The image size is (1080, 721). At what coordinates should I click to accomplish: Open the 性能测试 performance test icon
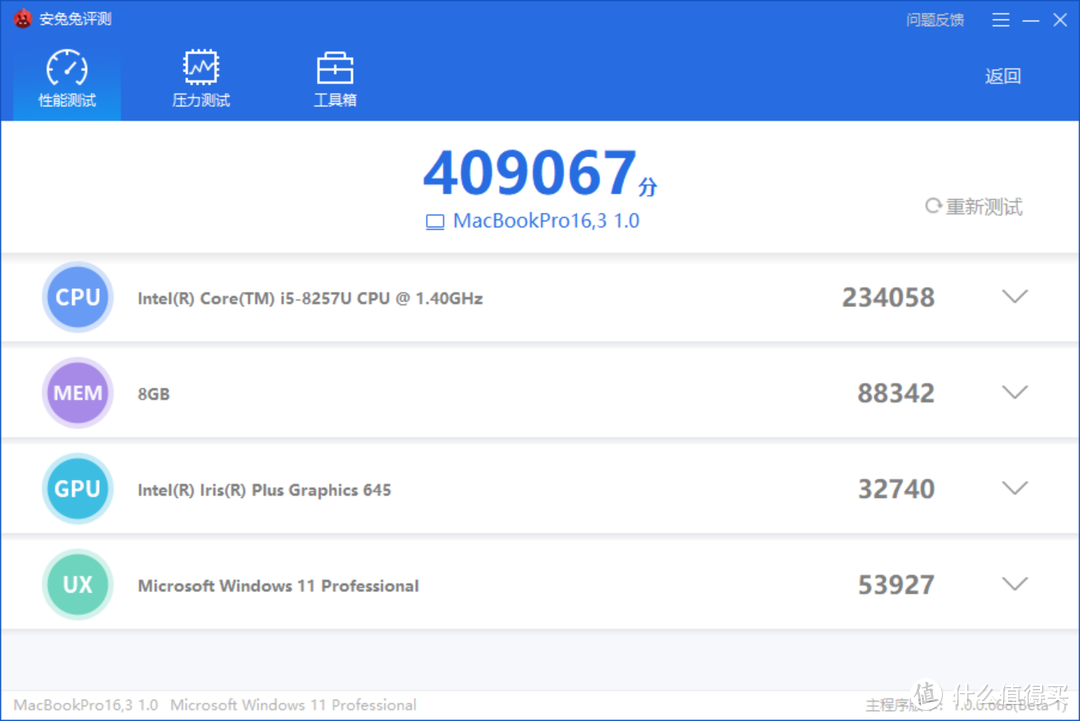click(x=65, y=64)
